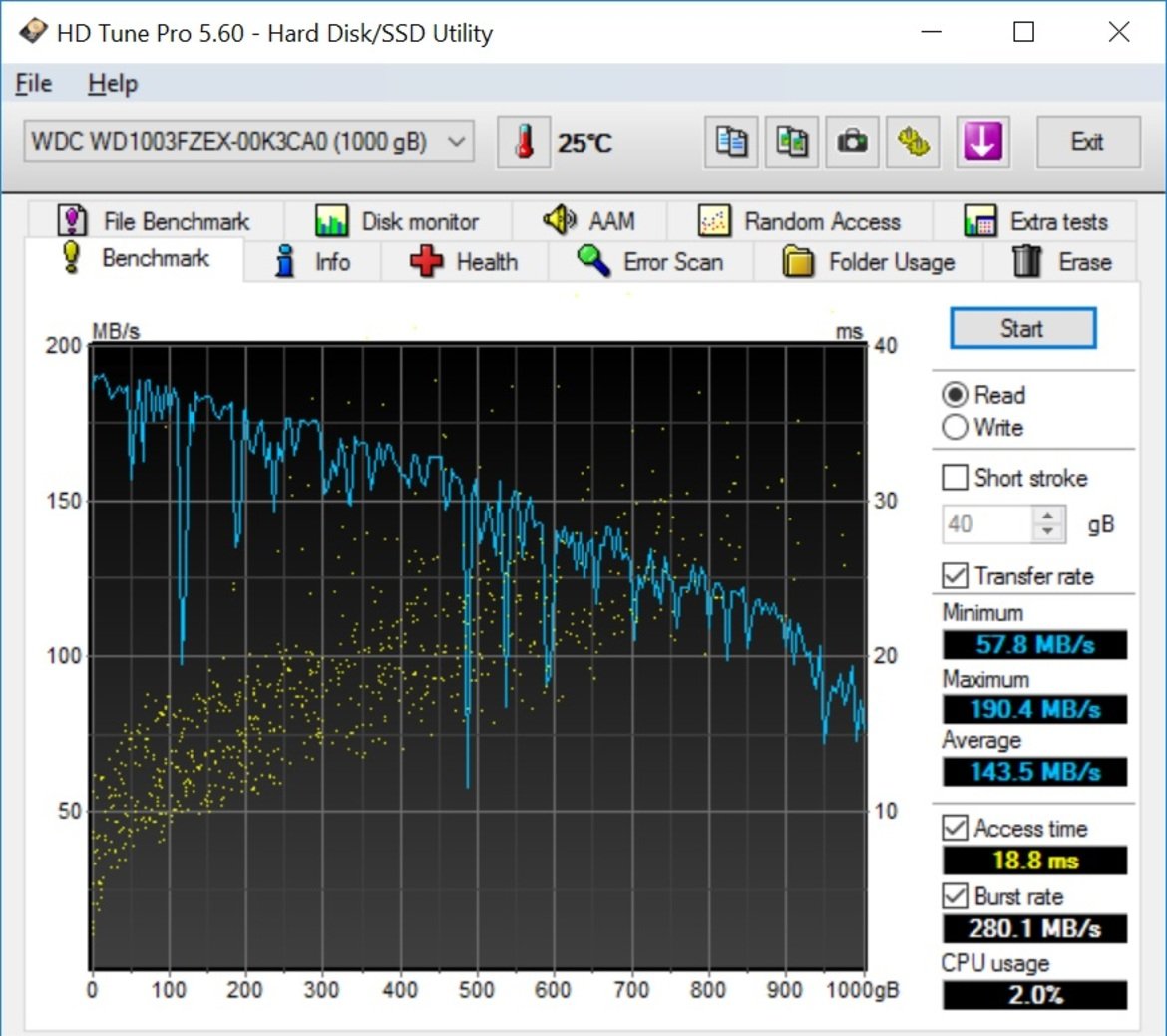Screen dimensions: 1167x1036
Task: Increase short stroke size with up arrow
Action: pyautogui.click(x=1048, y=516)
